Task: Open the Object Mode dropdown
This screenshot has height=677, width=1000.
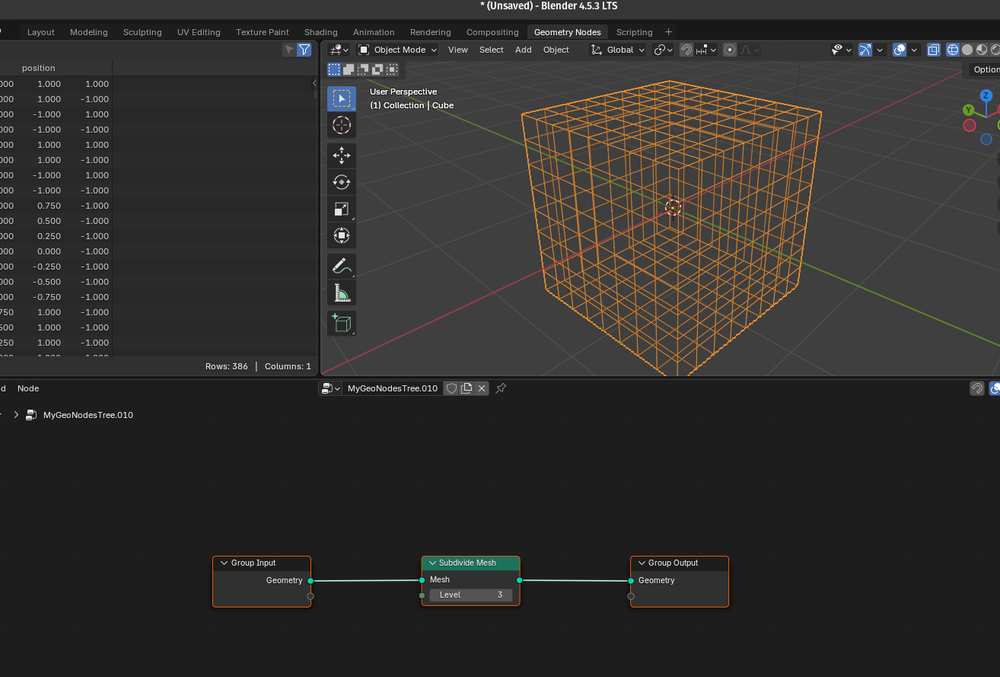Action: [x=398, y=49]
